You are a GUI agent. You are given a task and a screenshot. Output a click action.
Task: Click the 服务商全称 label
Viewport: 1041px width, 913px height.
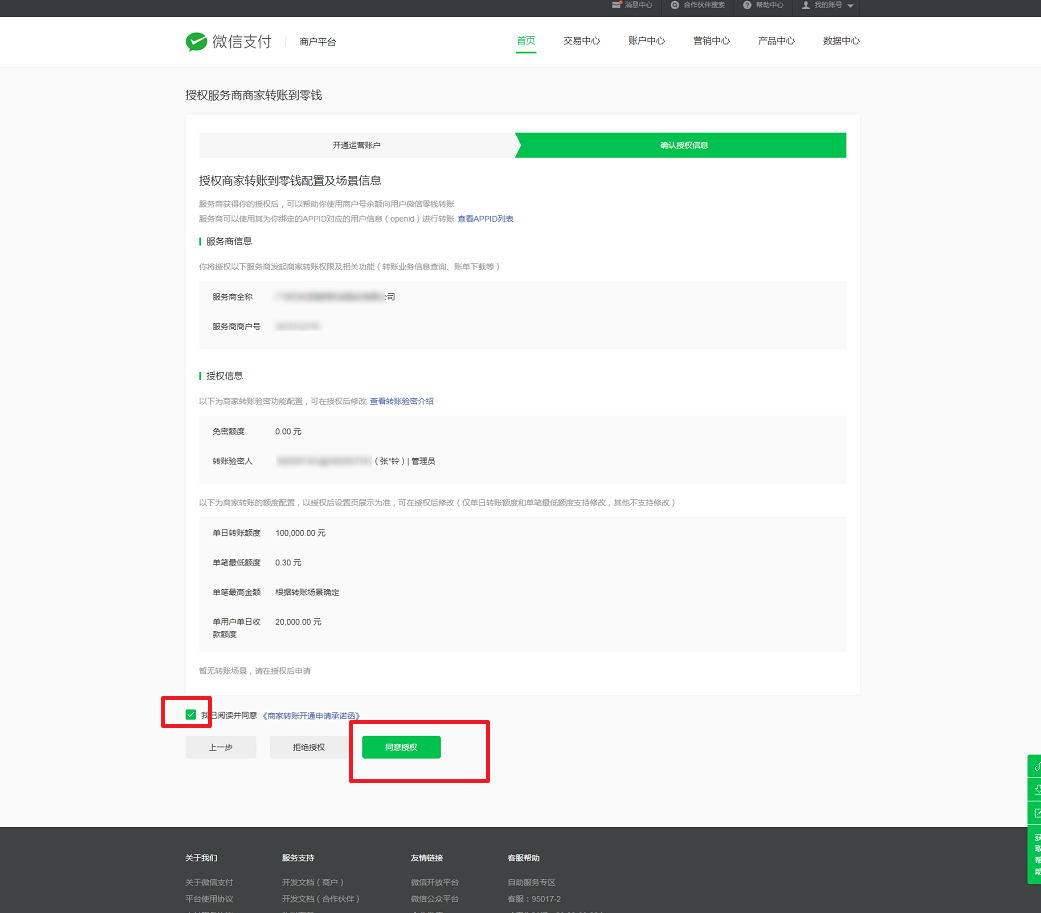(232, 297)
